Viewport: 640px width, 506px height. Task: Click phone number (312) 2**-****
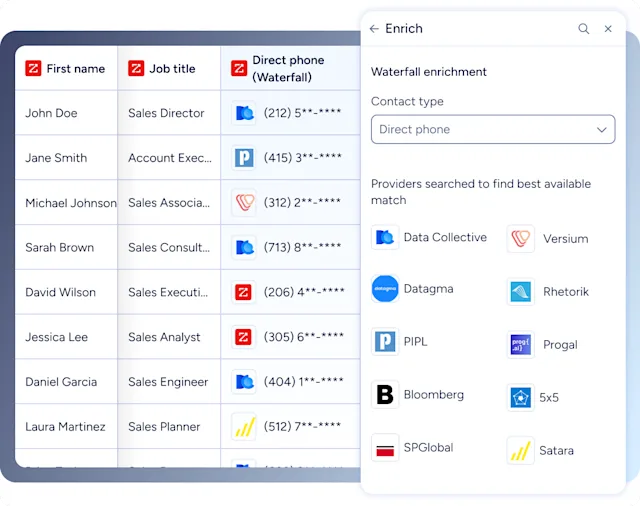click(x=302, y=202)
